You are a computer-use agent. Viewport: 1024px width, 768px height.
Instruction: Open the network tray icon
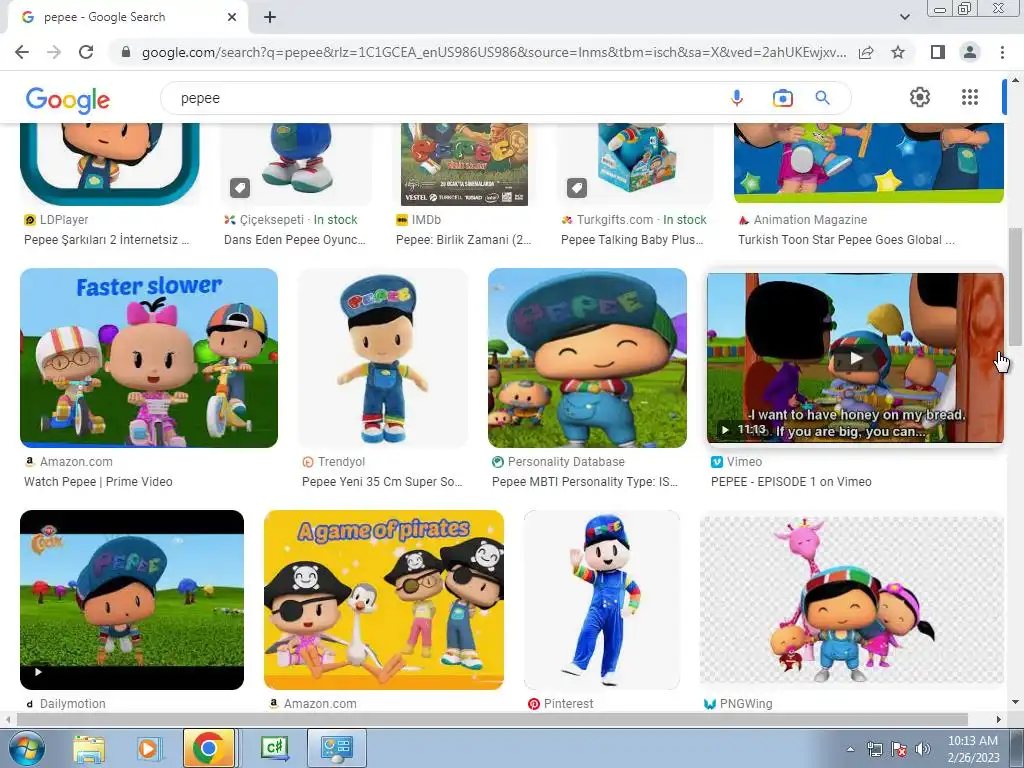point(874,750)
